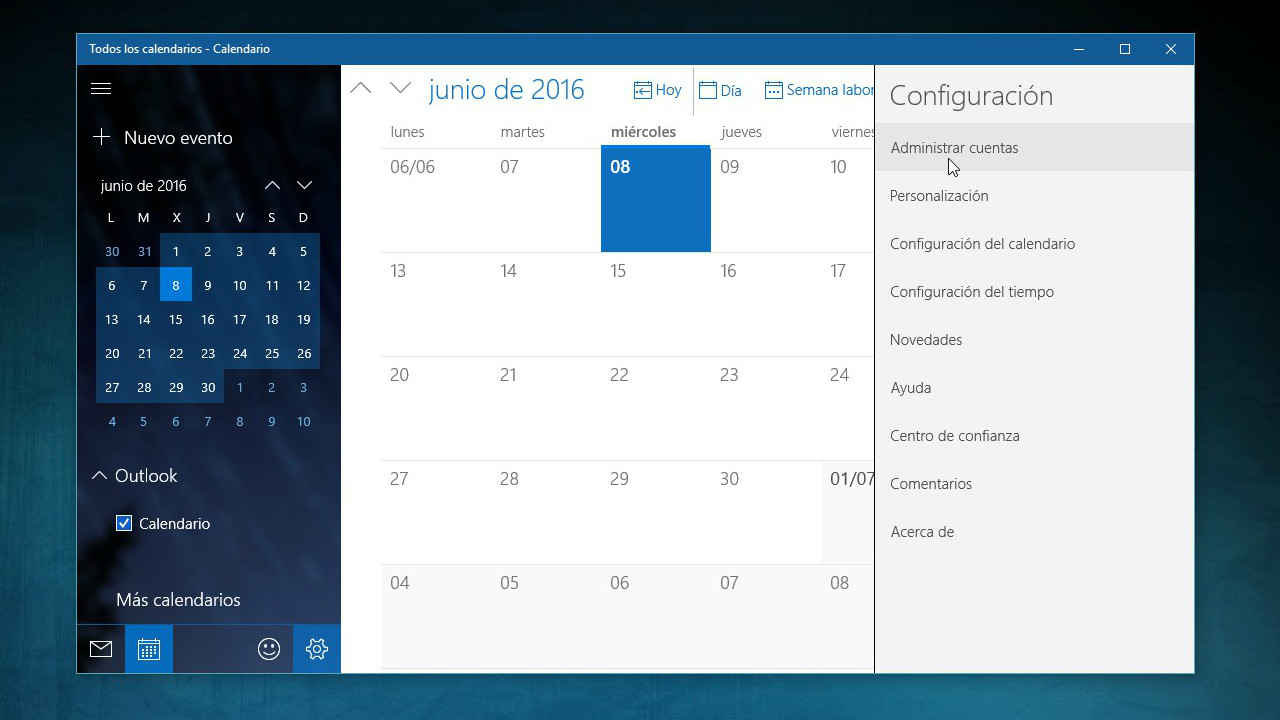Viewport: 1280px width, 720px height.
Task: Minimize the Calendario window
Action: [1079, 49]
